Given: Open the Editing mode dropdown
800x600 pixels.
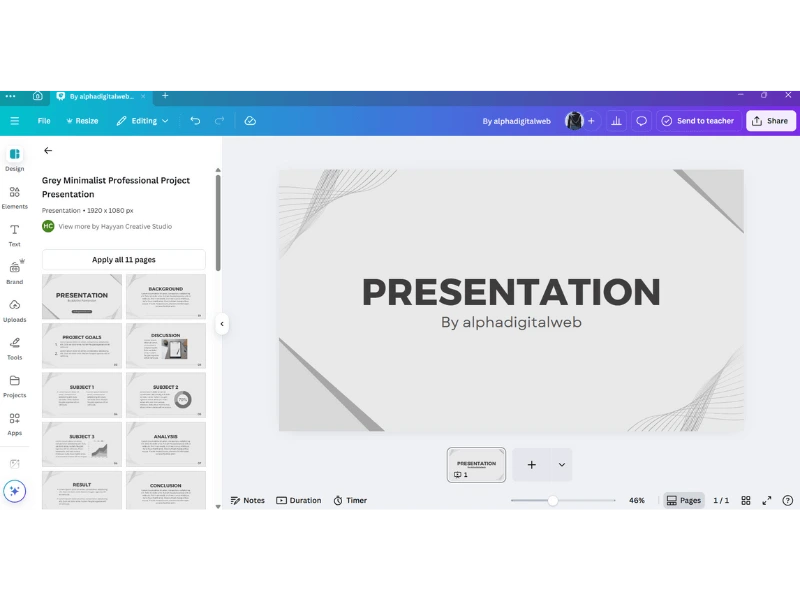Looking at the screenshot, I should 141,120.
